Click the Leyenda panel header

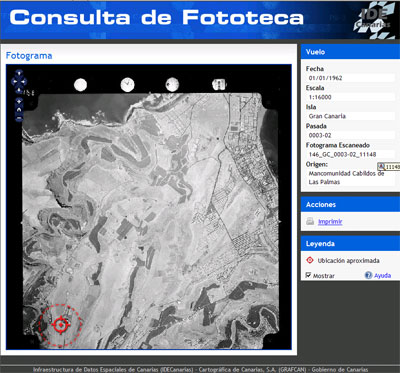point(350,244)
